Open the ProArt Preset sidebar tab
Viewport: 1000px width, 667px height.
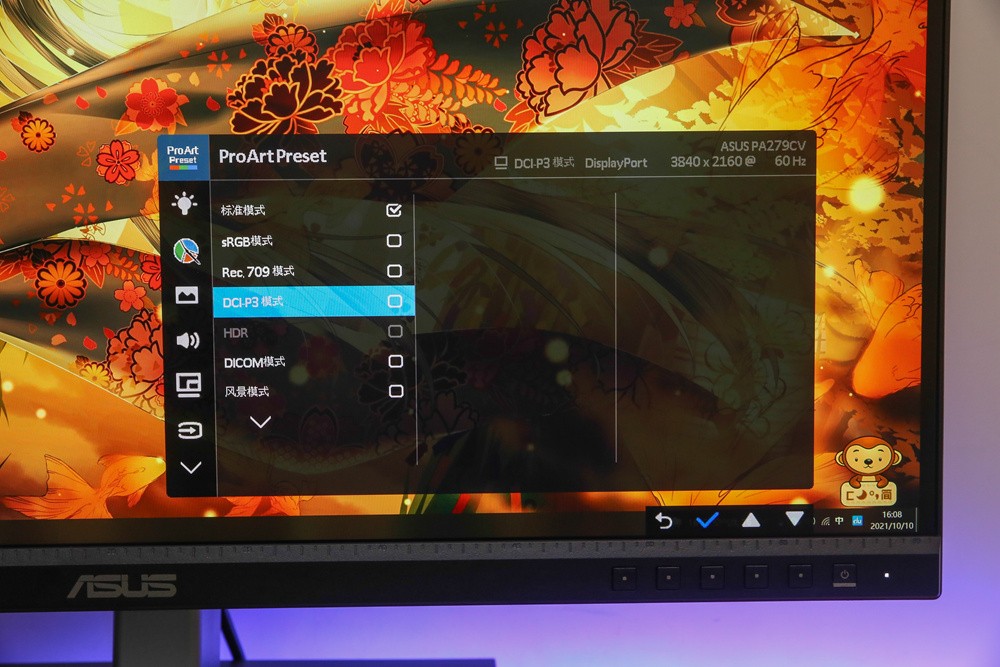tap(183, 157)
